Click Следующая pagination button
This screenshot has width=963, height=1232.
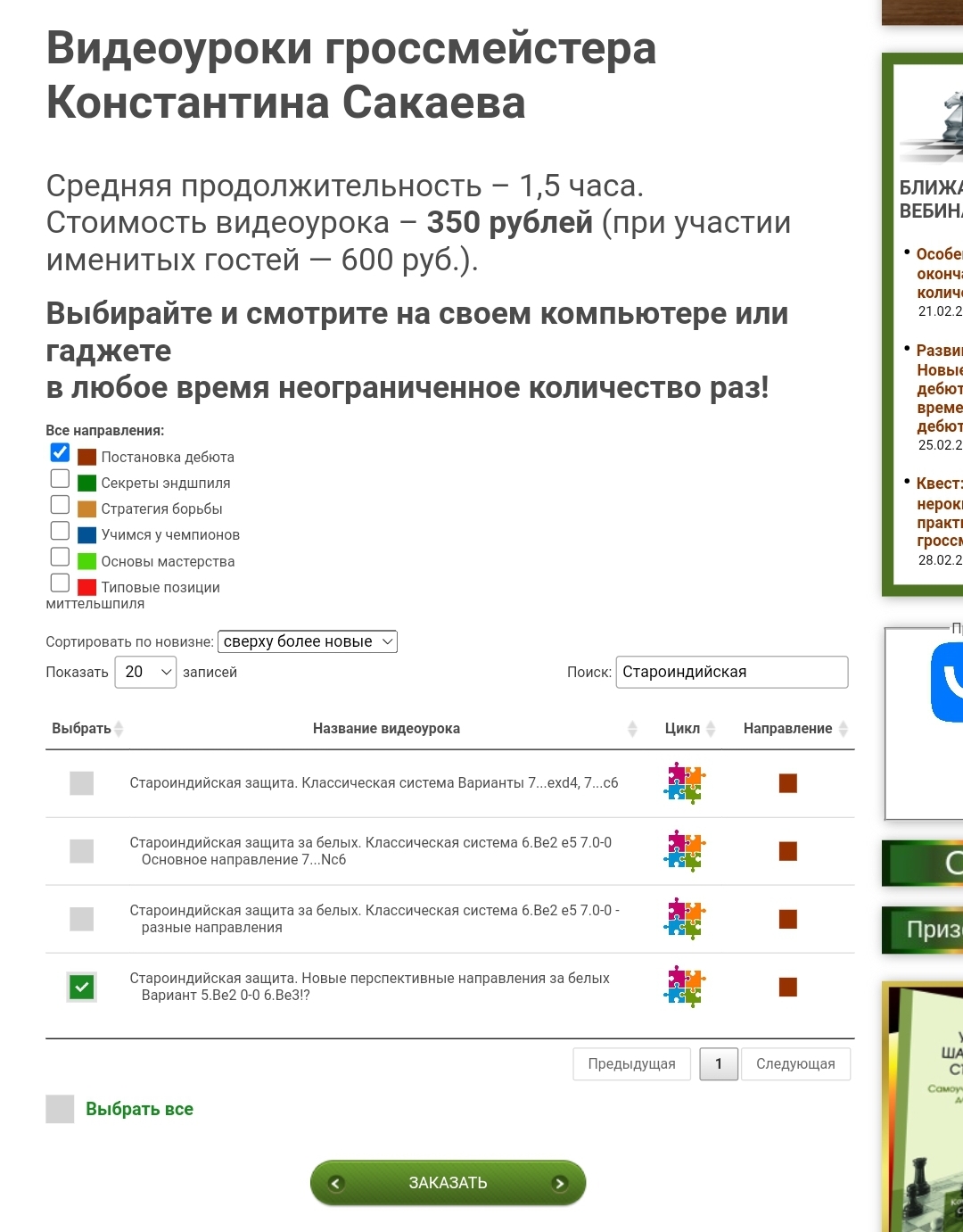795,1063
